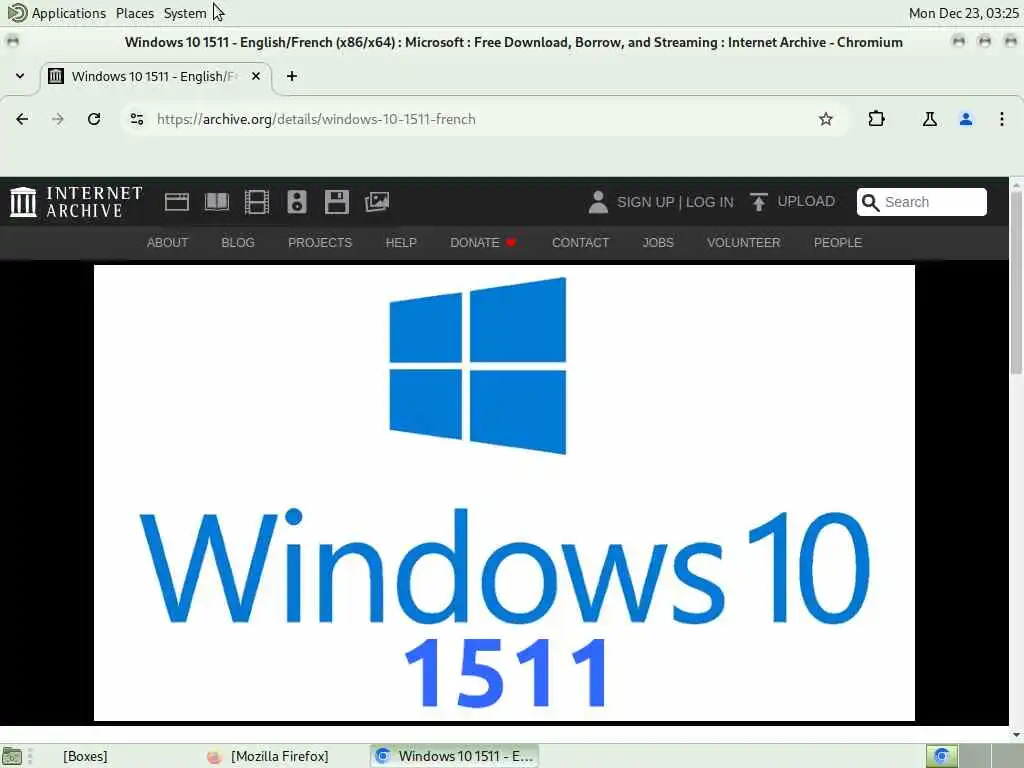
Task: Open the JOBS nav link
Action: 658,242
